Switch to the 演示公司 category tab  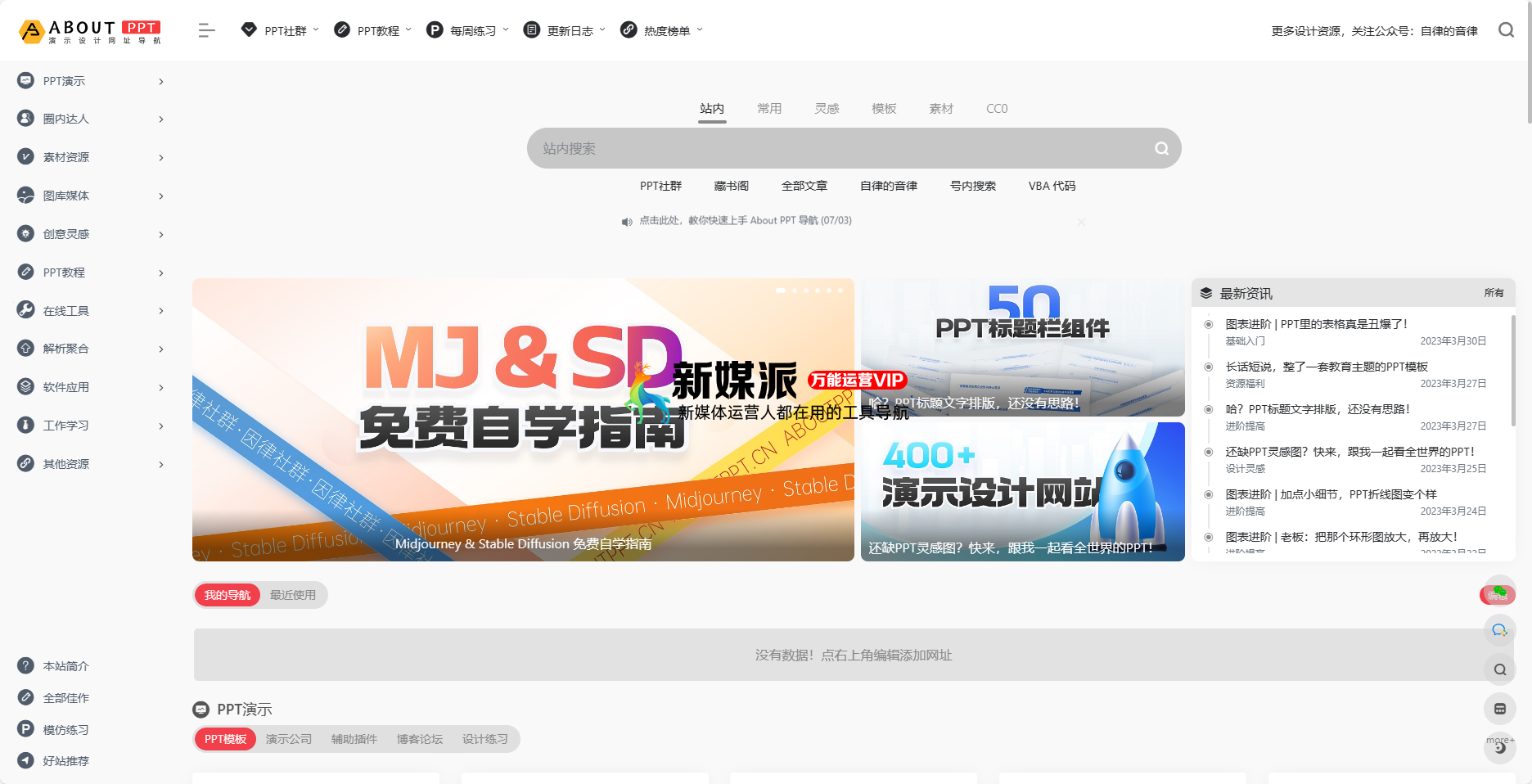[x=289, y=739]
